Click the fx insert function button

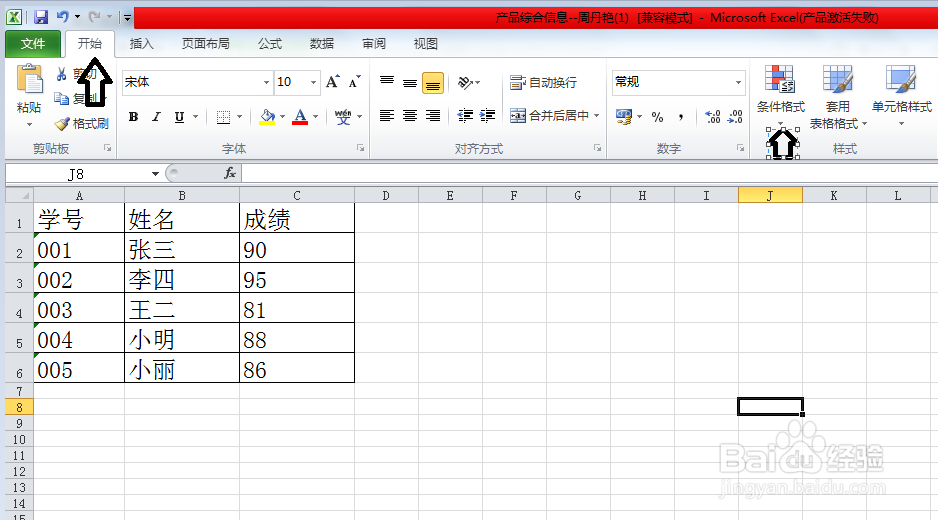[x=230, y=174]
